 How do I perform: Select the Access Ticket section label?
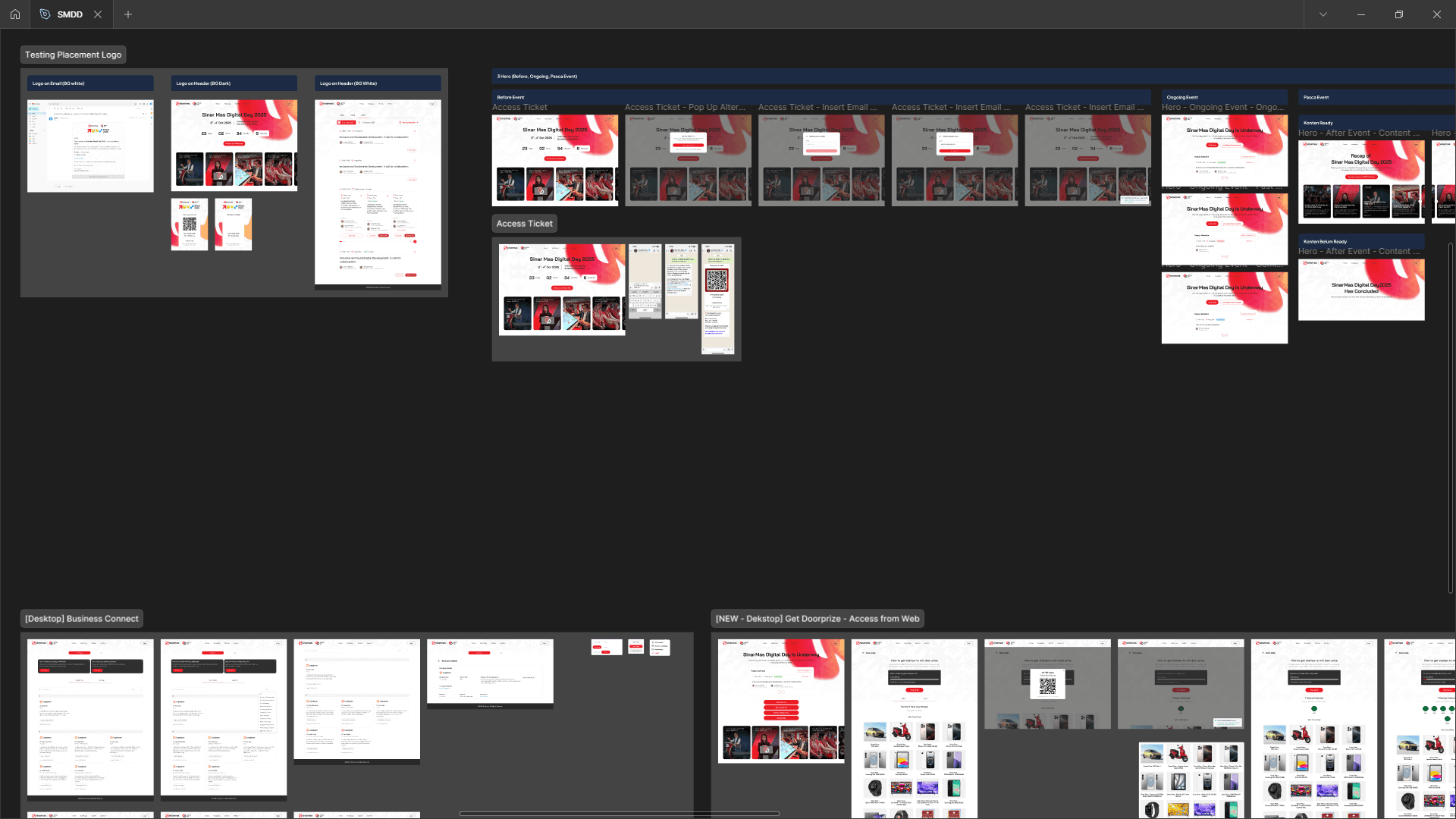pyautogui.click(x=524, y=224)
